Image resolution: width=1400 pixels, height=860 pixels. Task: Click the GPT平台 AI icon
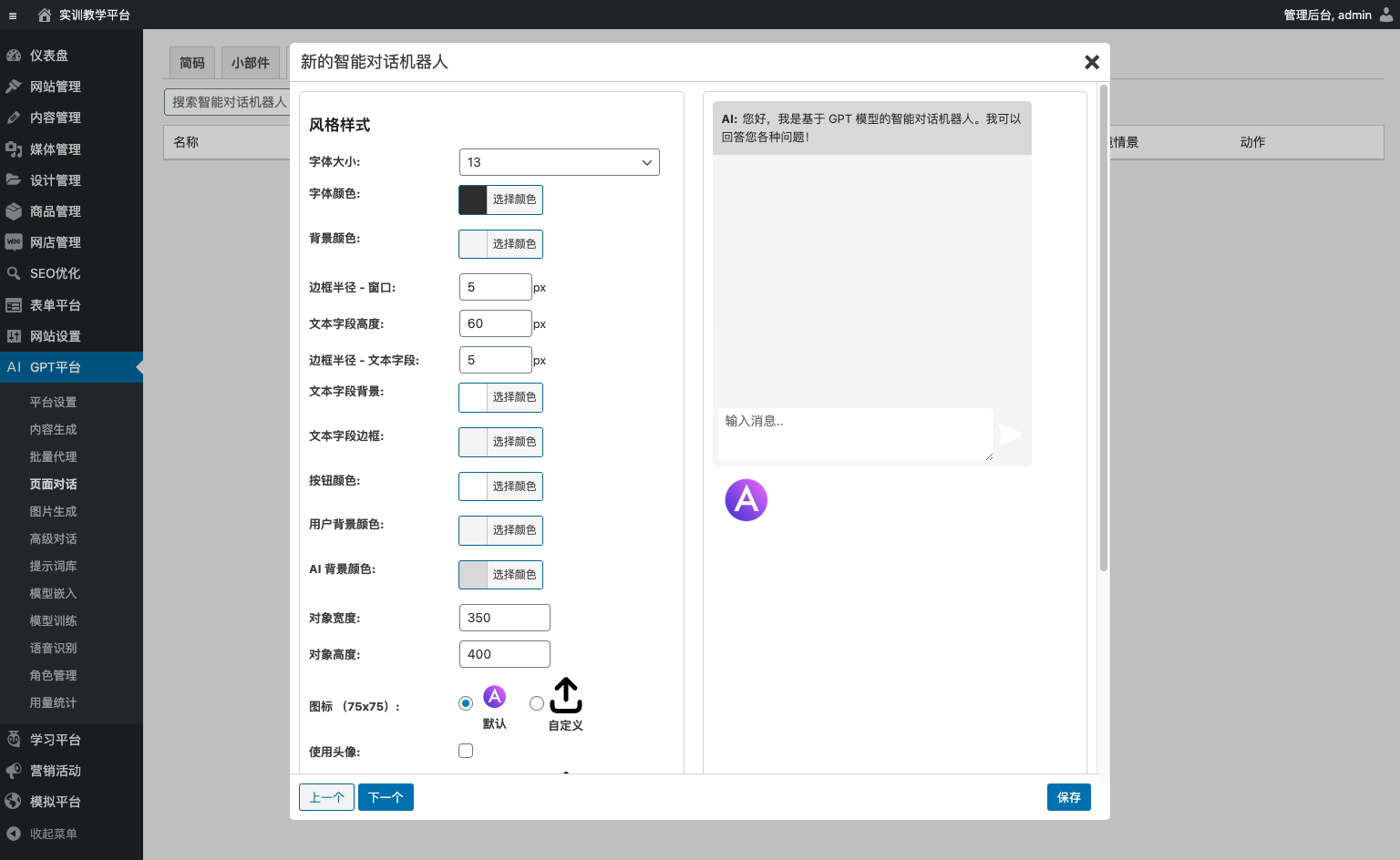point(14,367)
